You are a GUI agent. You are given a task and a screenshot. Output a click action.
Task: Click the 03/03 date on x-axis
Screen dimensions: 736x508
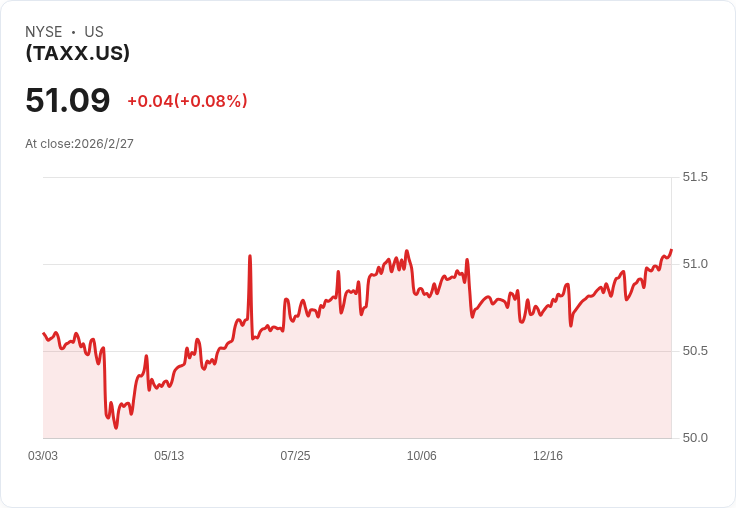[x=43, y=456]
